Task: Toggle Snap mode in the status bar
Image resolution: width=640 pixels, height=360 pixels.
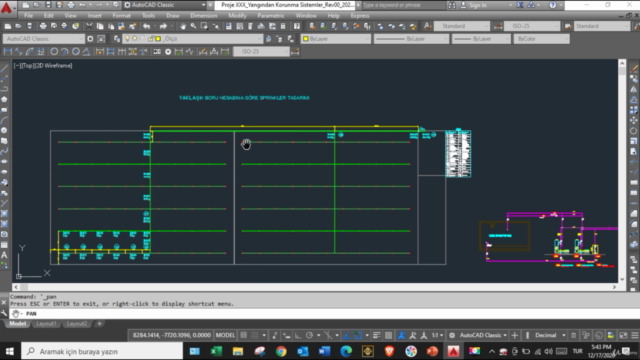Action: pos(255,335)
